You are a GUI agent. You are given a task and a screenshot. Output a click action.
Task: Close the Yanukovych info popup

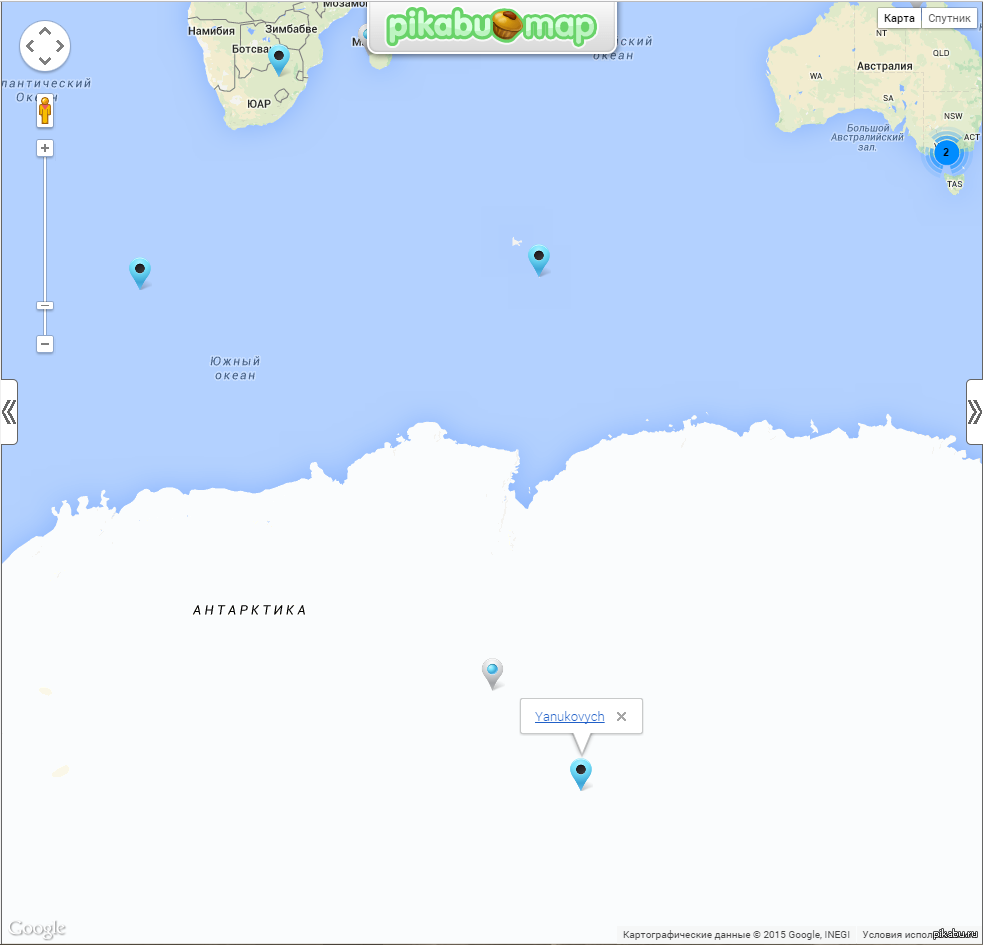[621, 717]
